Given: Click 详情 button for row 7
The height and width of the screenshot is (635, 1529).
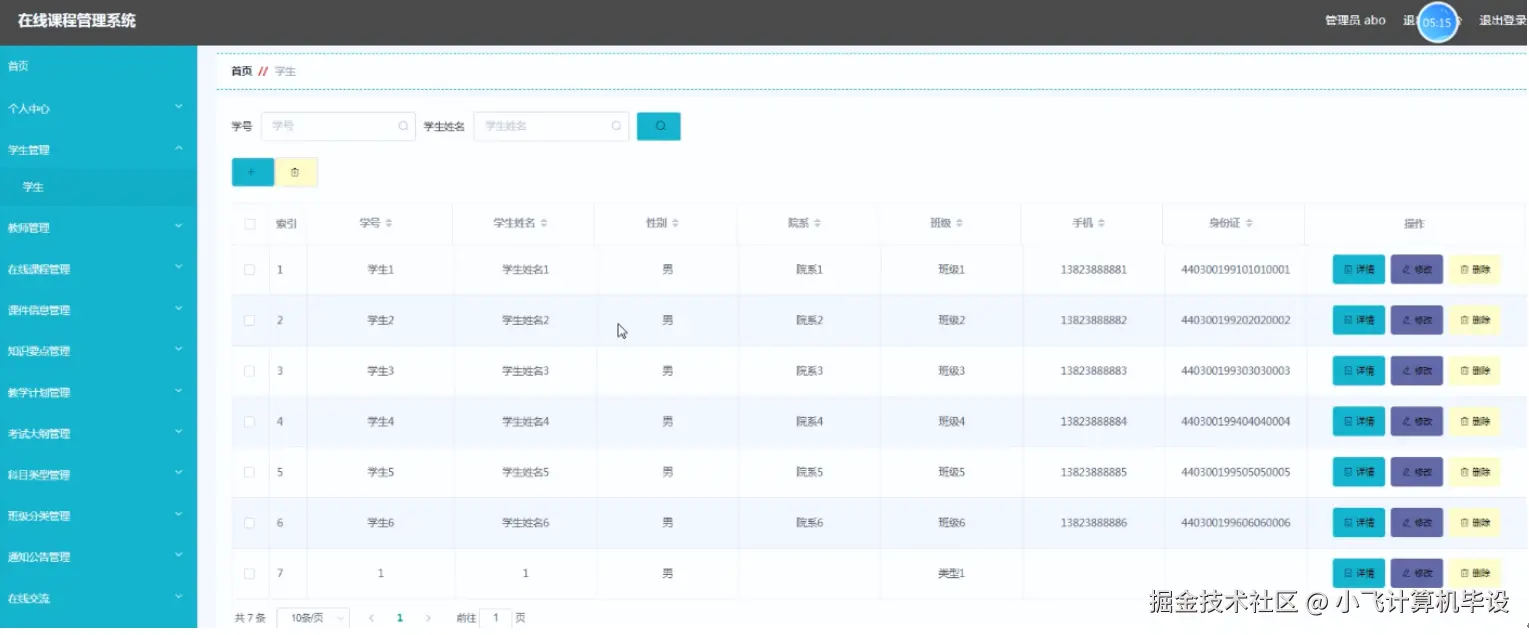Looking at the screenshot, I should click(1358, 574).
